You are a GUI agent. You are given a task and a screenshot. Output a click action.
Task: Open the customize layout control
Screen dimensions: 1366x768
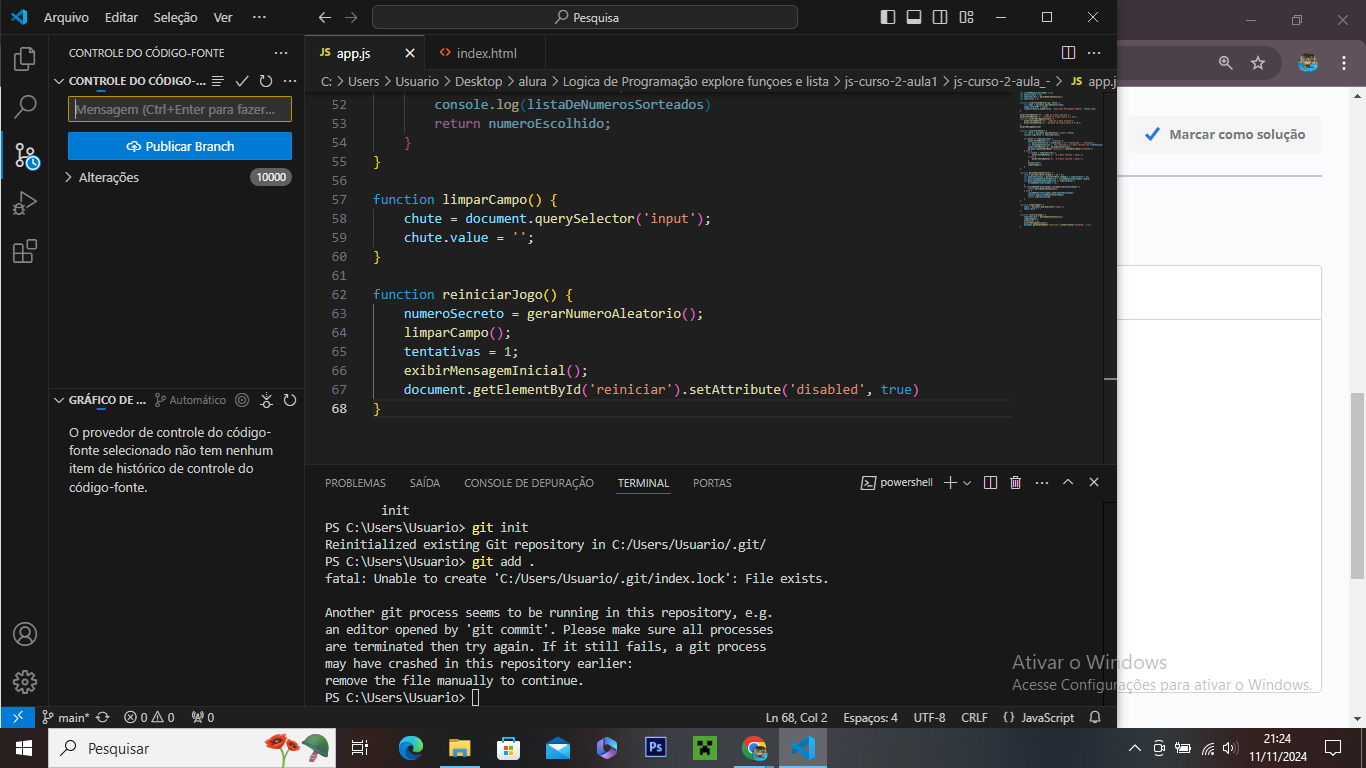pyautogui.click(x=966, y=17)
